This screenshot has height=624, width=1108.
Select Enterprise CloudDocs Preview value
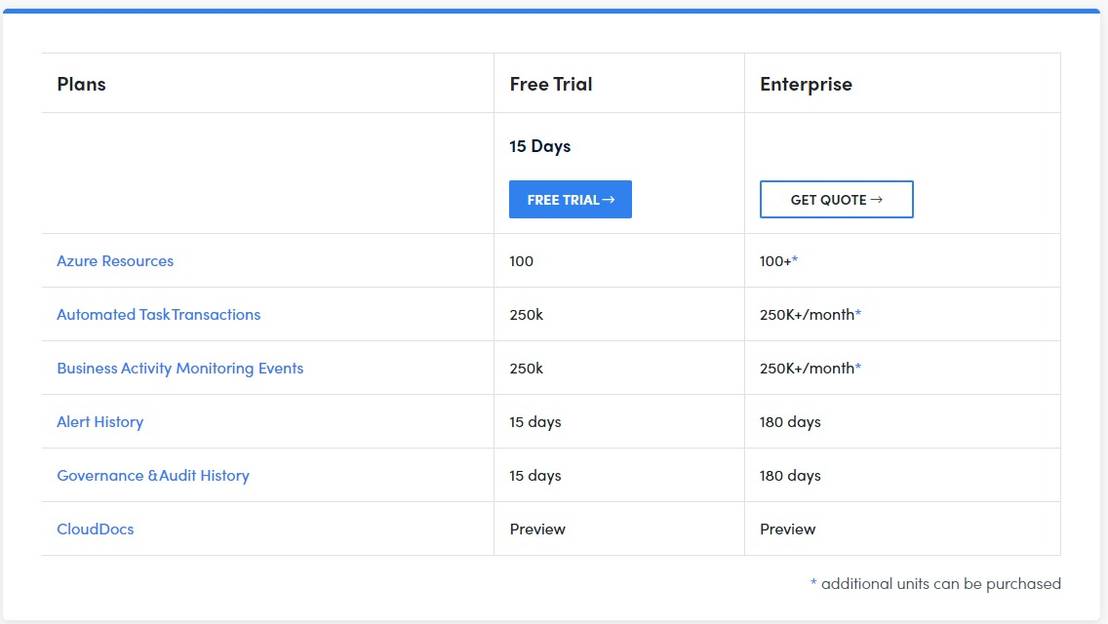[x=787, y=529]
